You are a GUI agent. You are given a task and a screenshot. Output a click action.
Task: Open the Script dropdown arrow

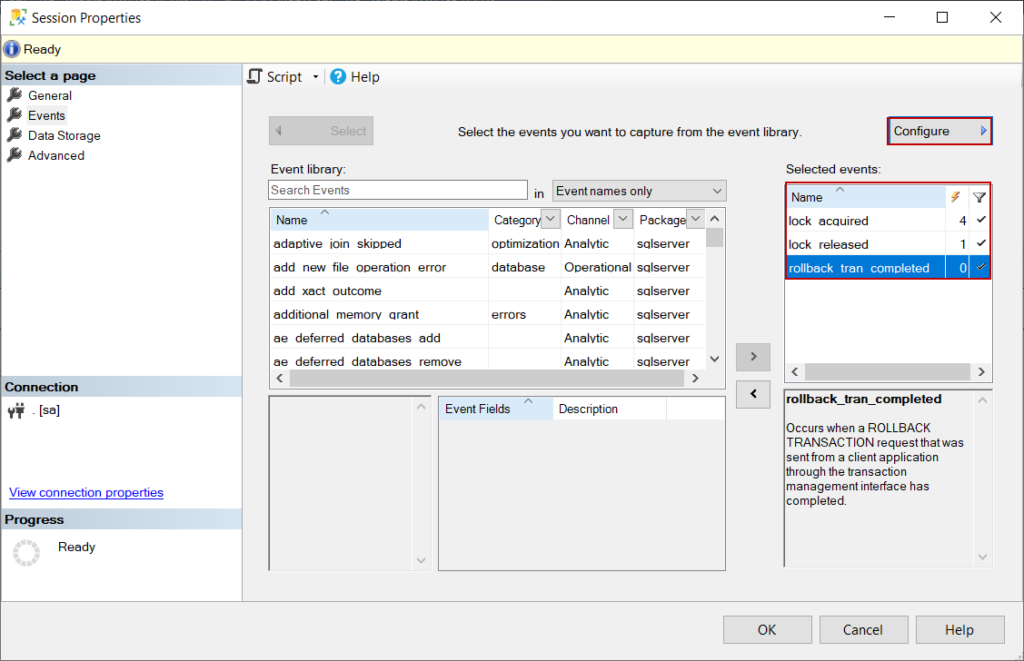tap(313, 76)
